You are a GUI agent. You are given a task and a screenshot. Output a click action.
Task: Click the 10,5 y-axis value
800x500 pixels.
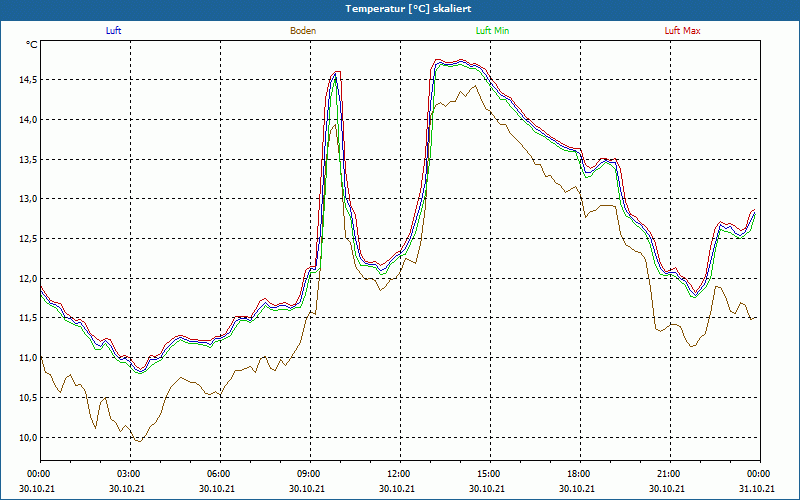28,397
